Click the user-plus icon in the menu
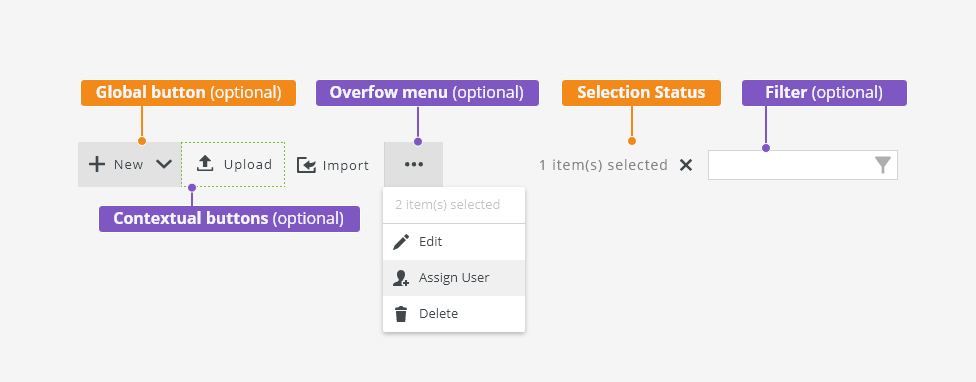The image size is (976, 382). click(x=401, y=277)
